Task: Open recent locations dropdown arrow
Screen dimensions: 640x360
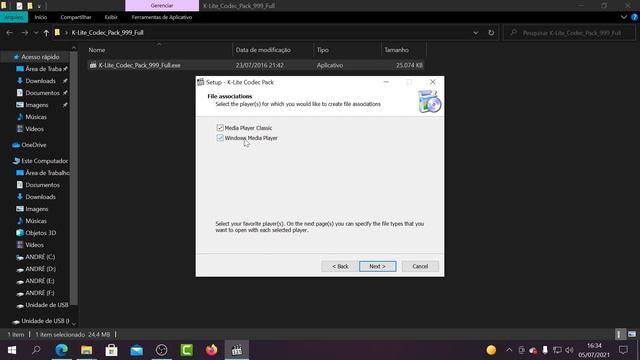Action: tap(36, 33)
